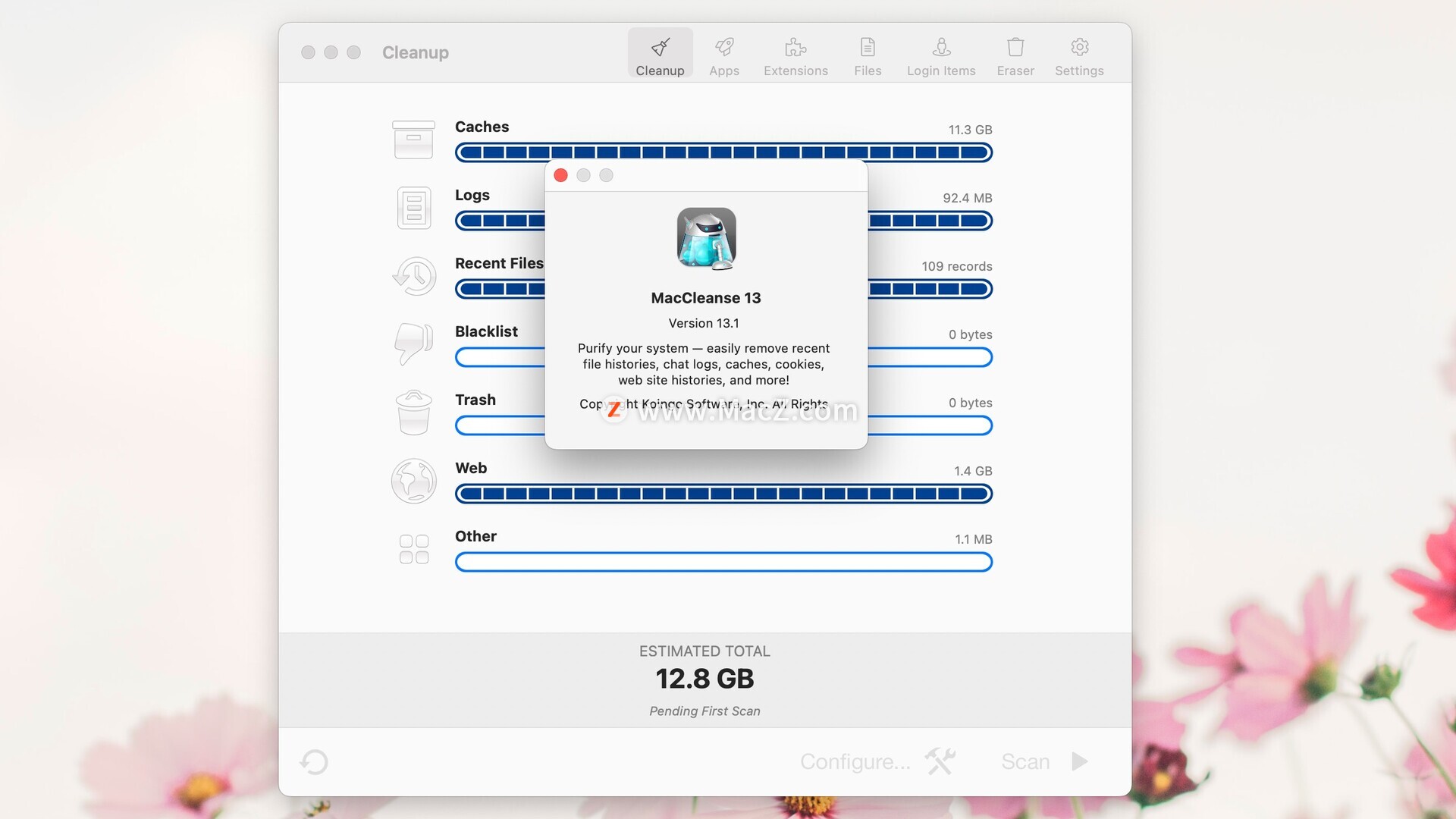
Task: Click the Other grid icon
Action: pyautogui.click(x=414, y=549)
